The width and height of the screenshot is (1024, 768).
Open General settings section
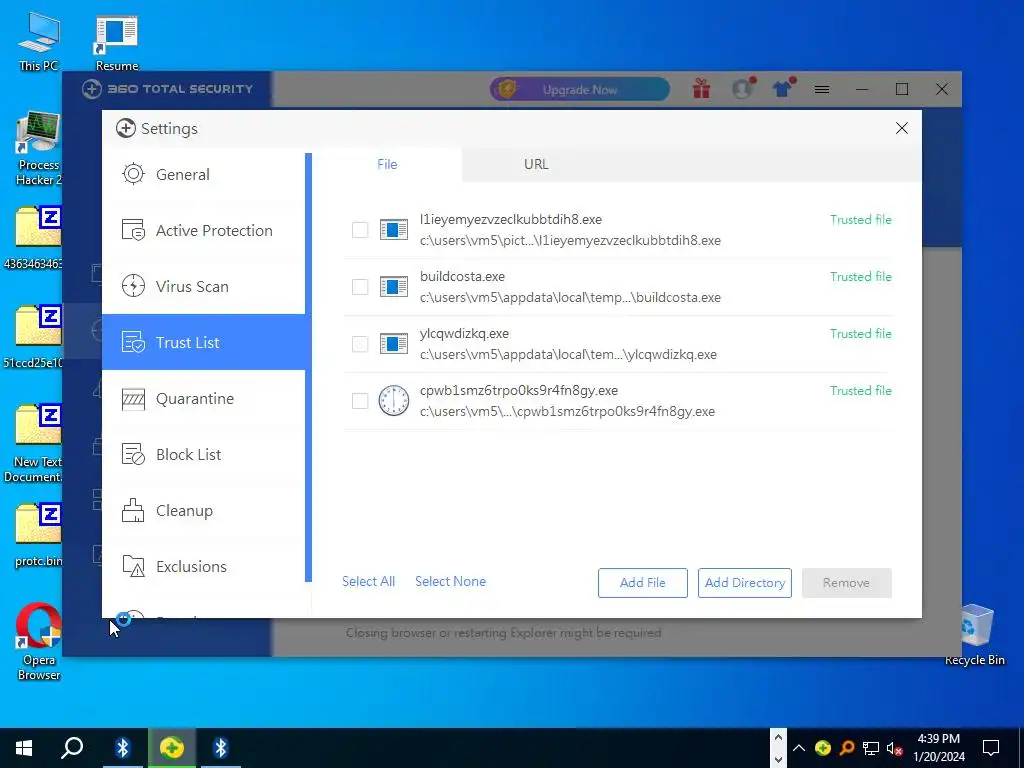[204, 174]
